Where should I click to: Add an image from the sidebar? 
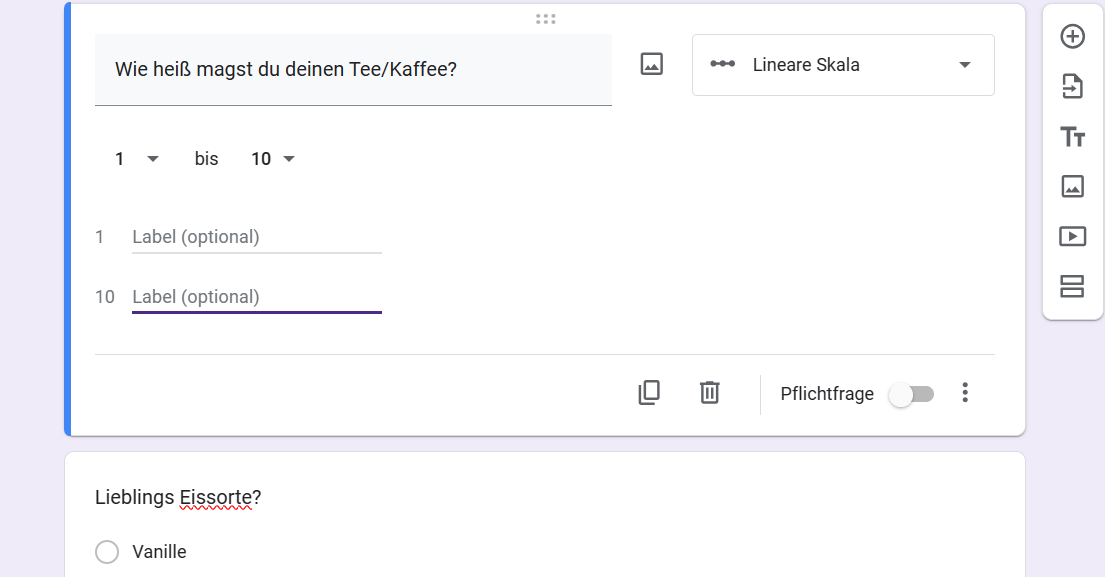(x=1072, y=186)
